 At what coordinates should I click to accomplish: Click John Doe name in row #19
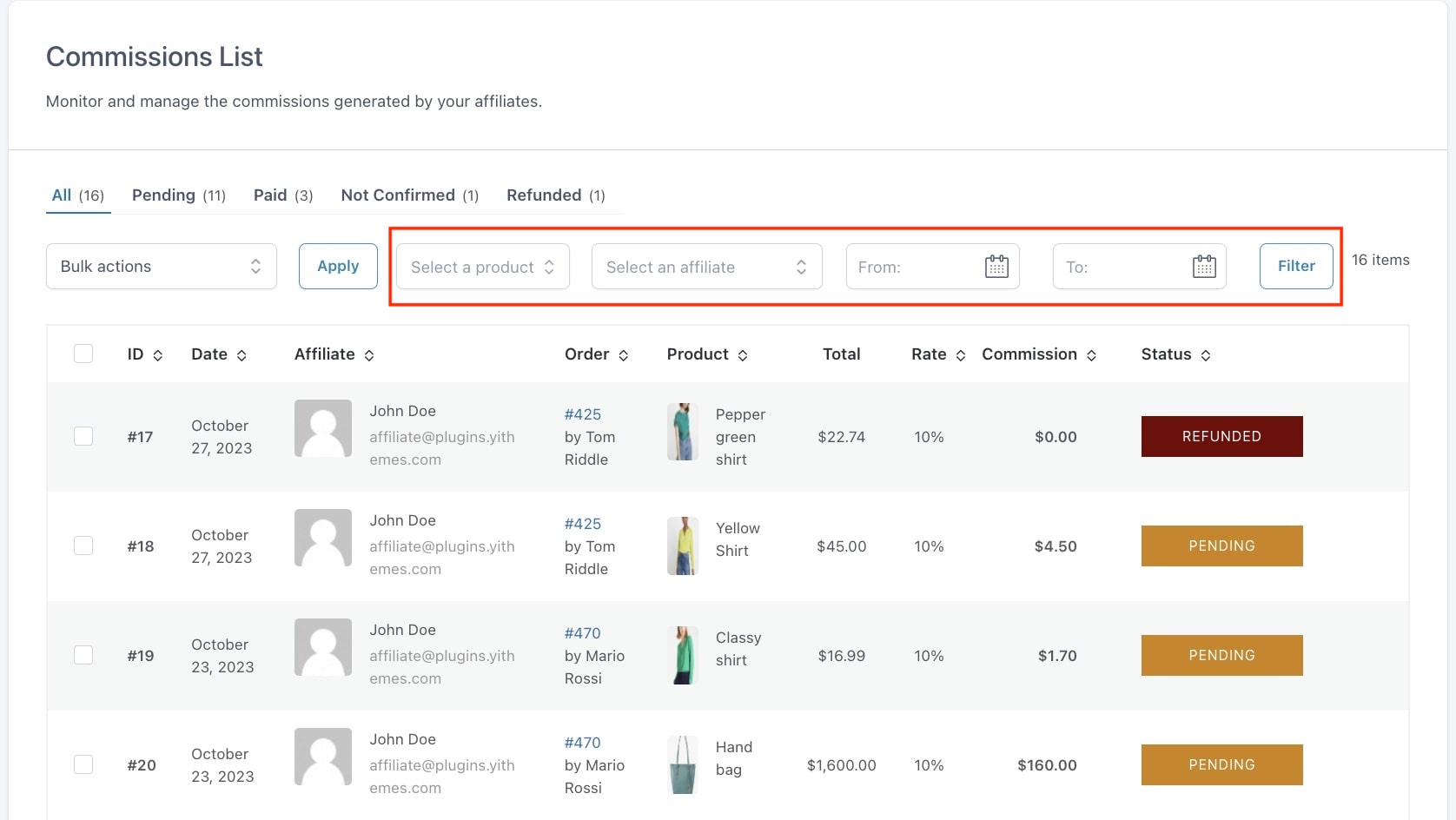coord(403,630)
